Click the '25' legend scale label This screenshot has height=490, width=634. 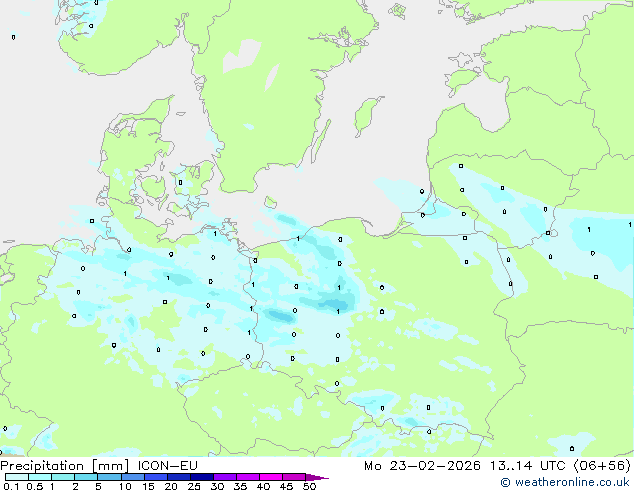click(x=194, y=486)
